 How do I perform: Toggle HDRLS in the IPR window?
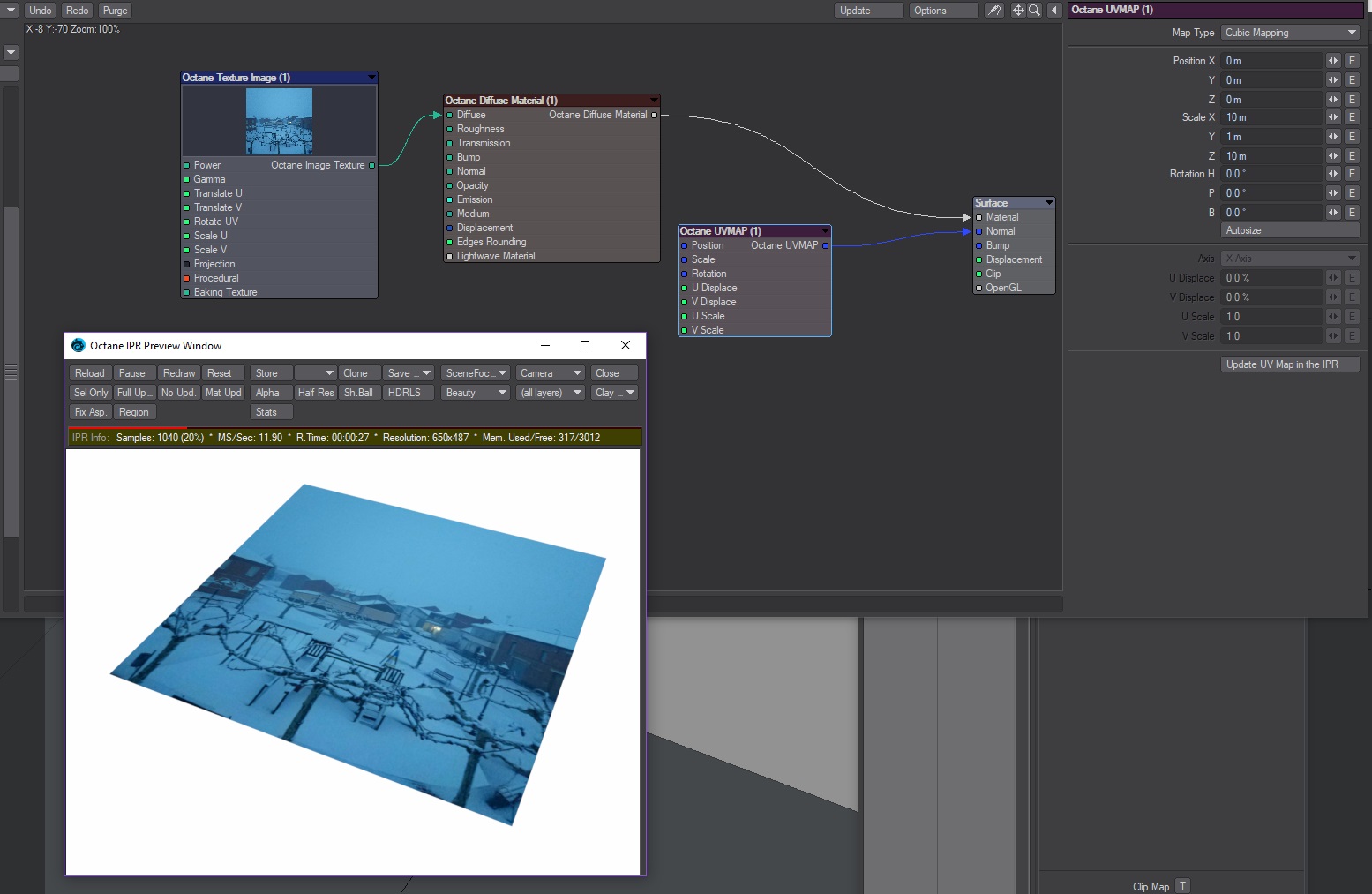tap(408, 393)
